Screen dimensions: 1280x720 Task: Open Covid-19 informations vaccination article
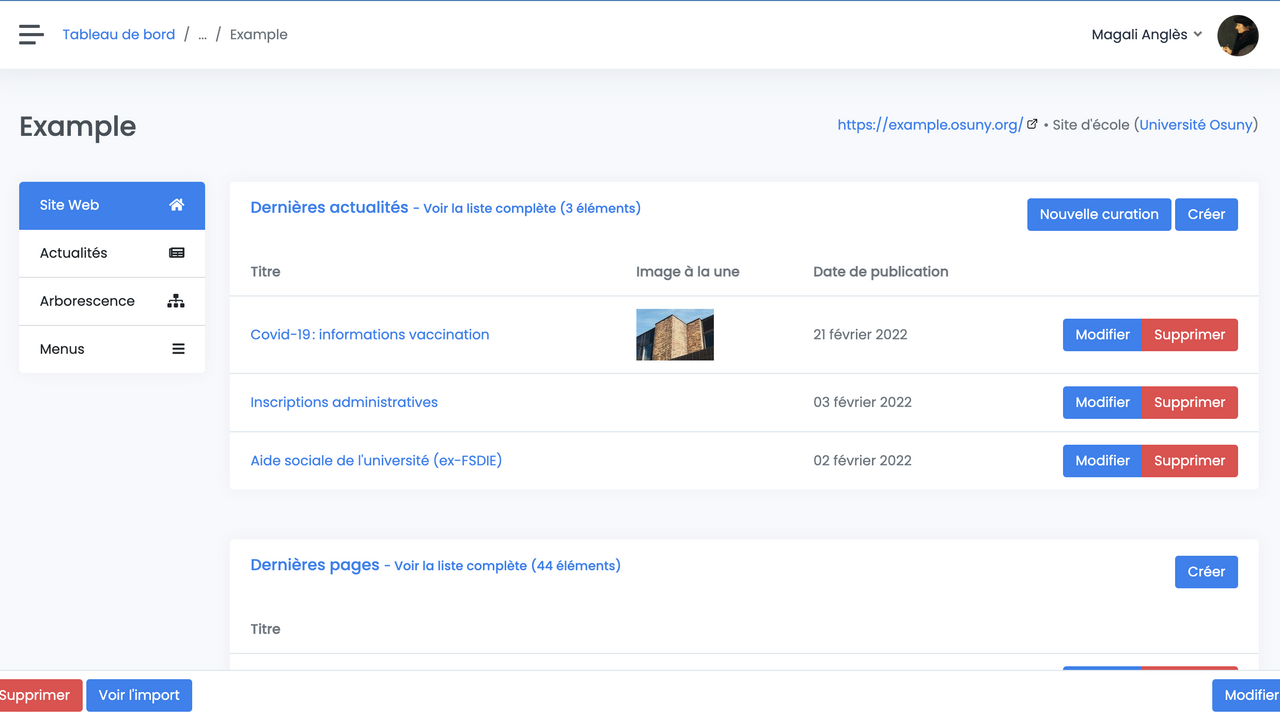pyautogui.click(x=370, y=335)
